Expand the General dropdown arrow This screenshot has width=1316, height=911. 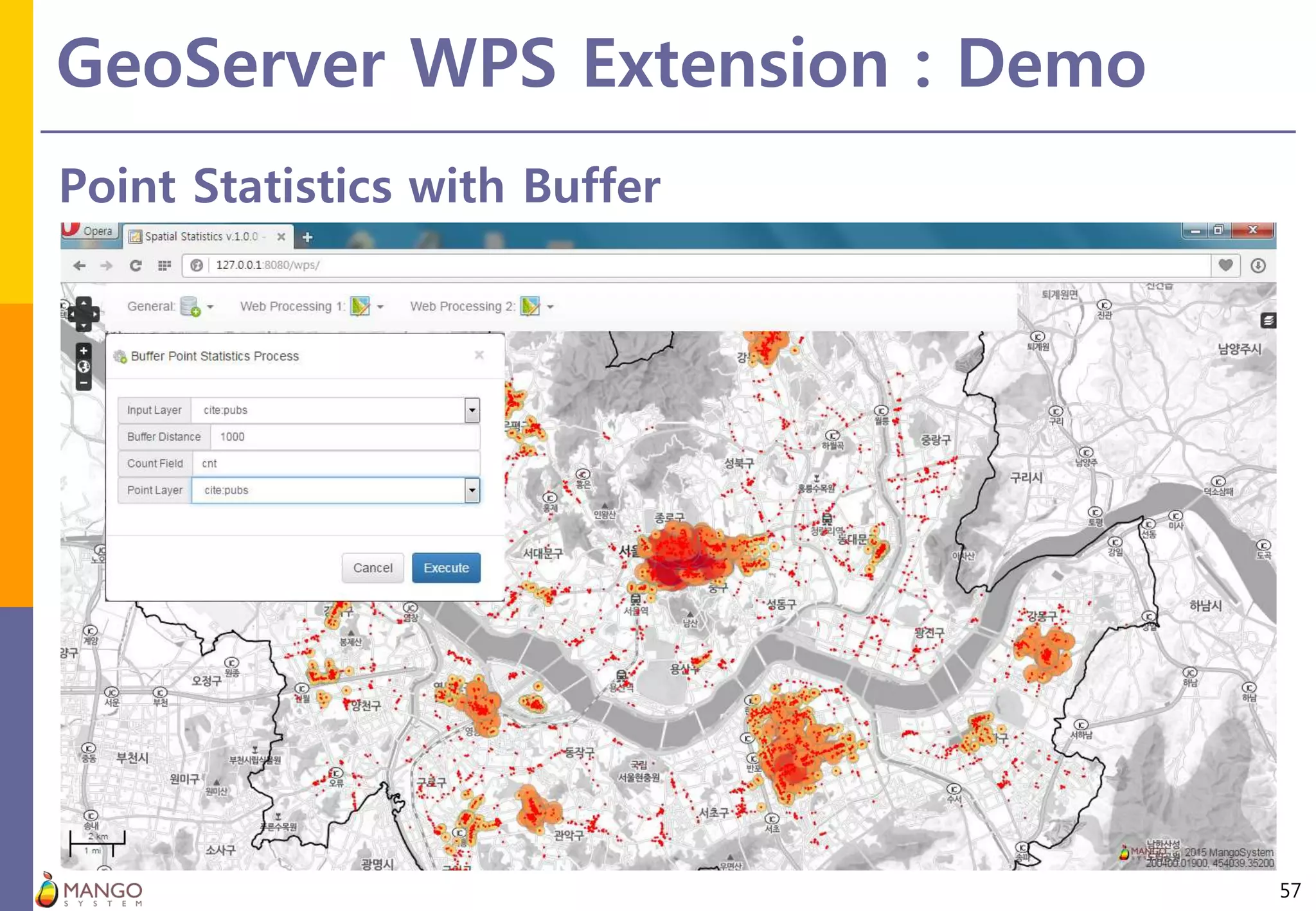point(210,307)
